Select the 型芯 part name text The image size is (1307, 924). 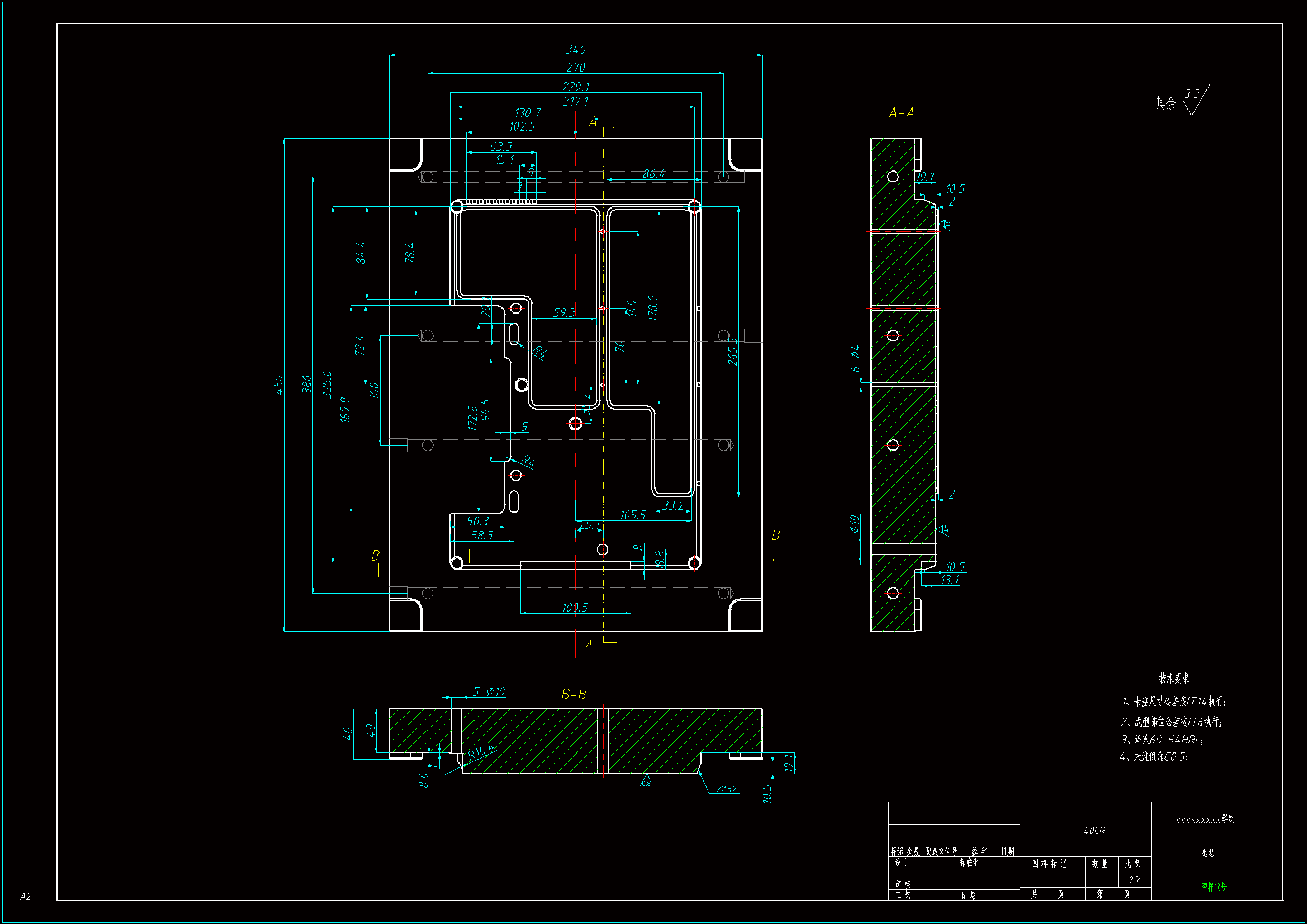point(1207,853)
